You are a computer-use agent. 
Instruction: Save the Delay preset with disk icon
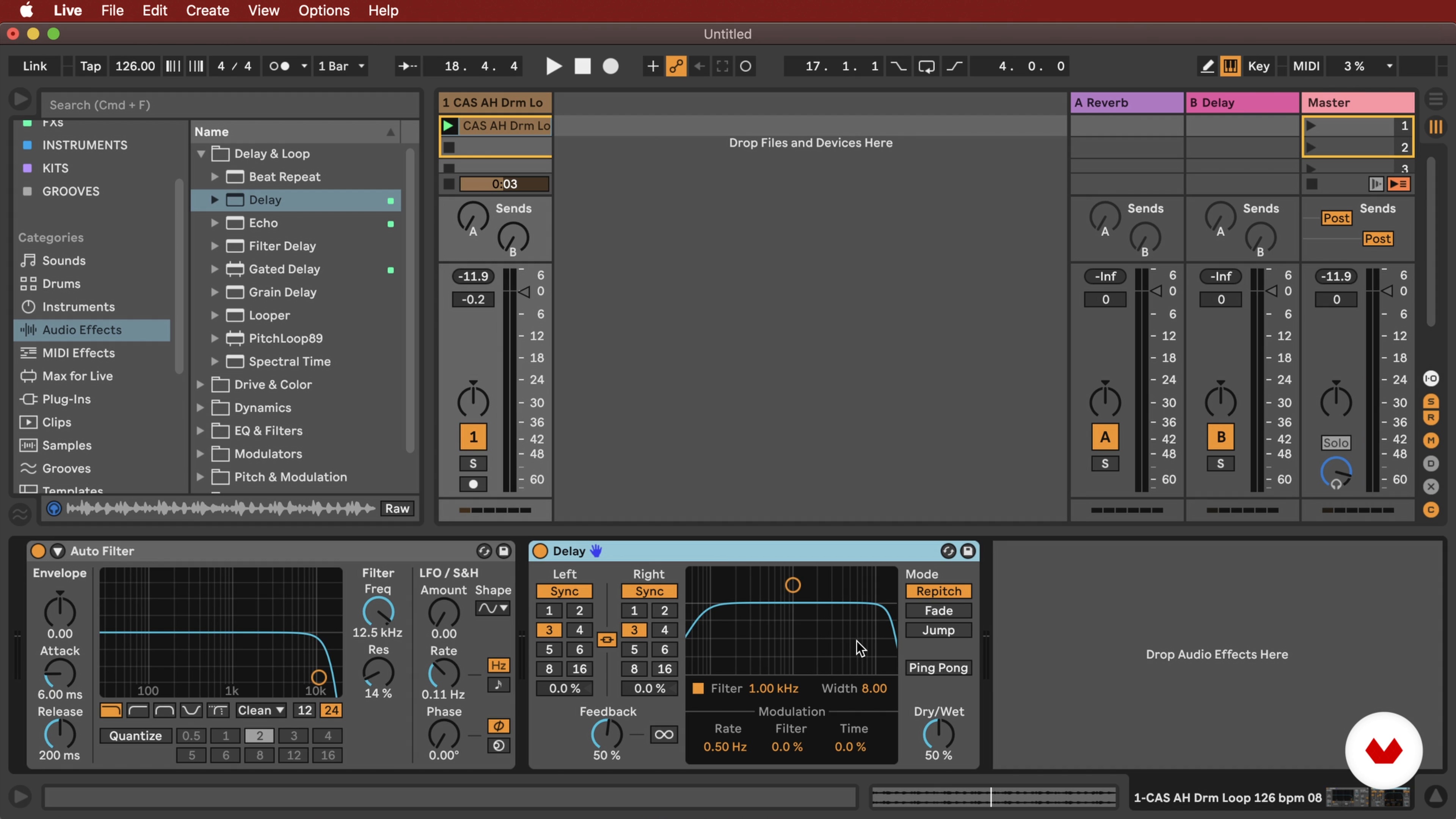pyautogui.click(x=968, y=551)
